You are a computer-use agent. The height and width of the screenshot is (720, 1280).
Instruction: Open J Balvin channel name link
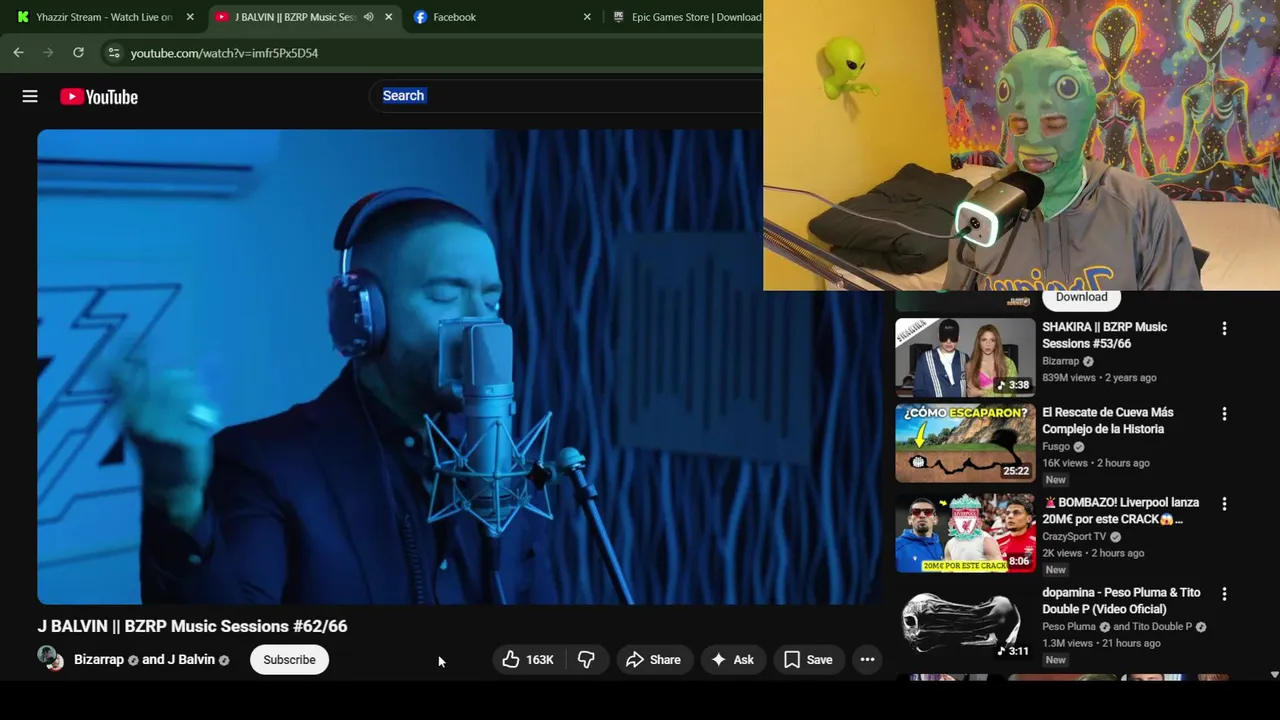pos(191,659)
